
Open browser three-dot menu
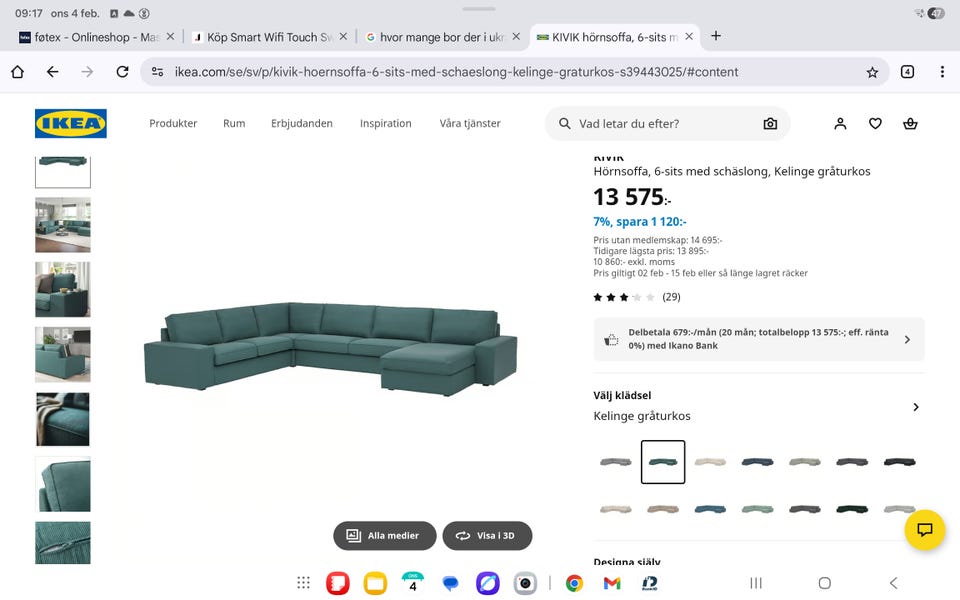[942, 72]
